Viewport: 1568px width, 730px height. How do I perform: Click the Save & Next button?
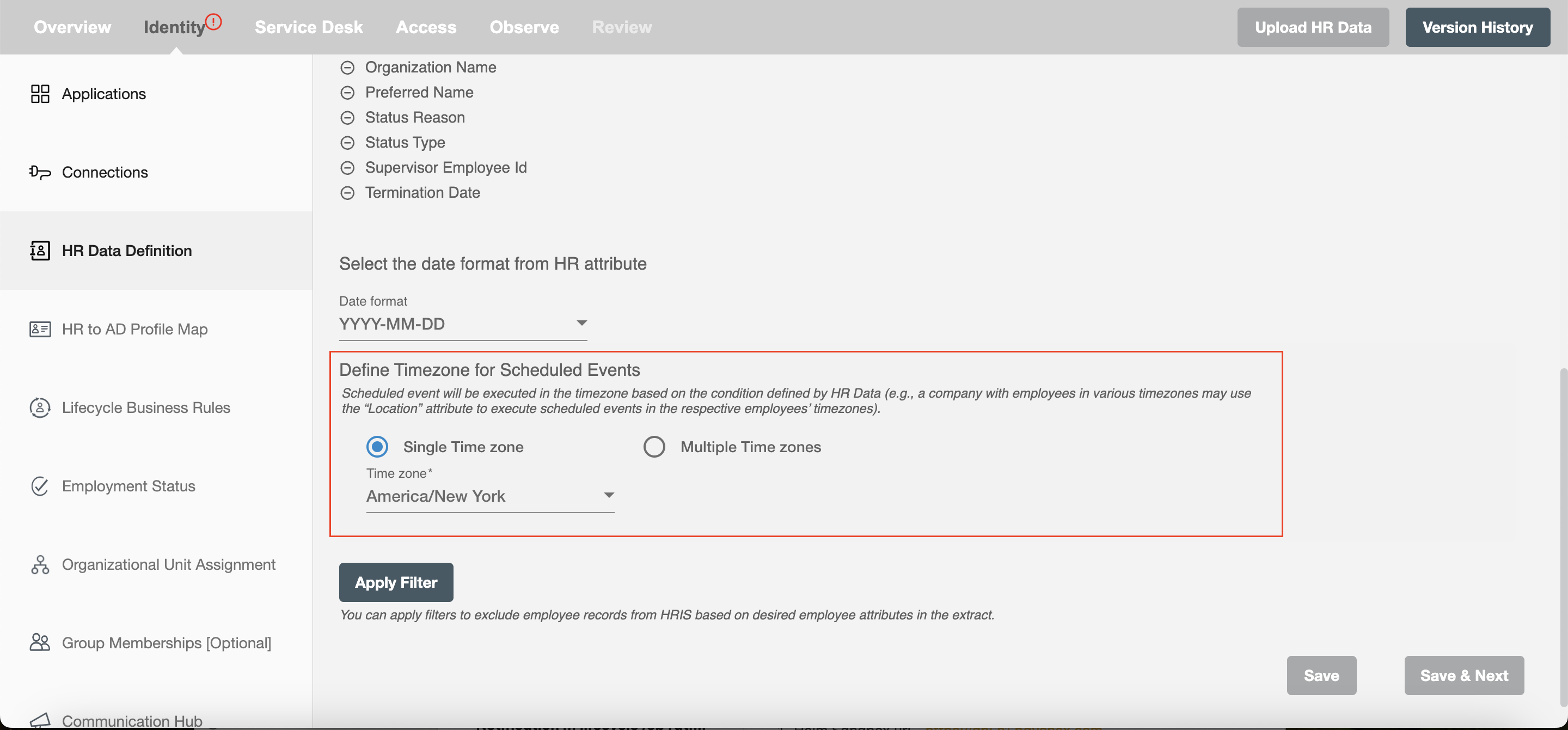[1463, 675]
